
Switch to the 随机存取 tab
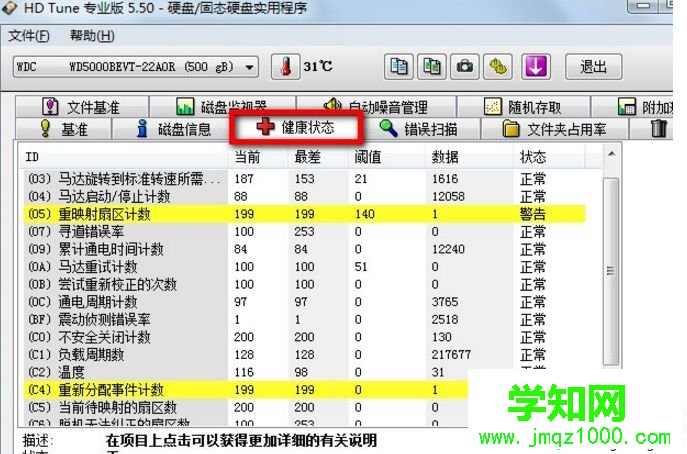pos(523,107)
